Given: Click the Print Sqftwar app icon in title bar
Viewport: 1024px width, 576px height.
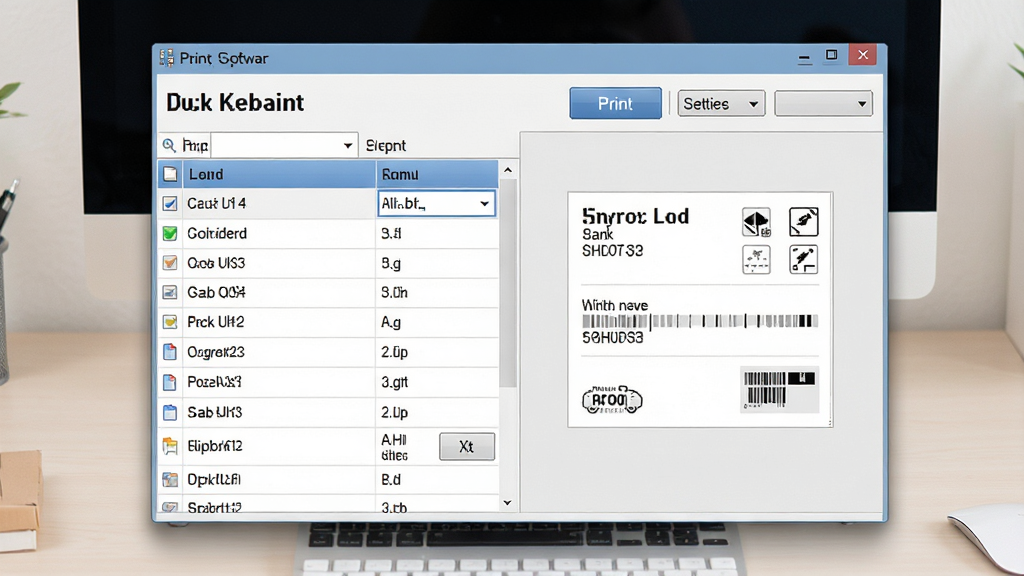Looking at the screenshot, I should click(x=167, y=58).
